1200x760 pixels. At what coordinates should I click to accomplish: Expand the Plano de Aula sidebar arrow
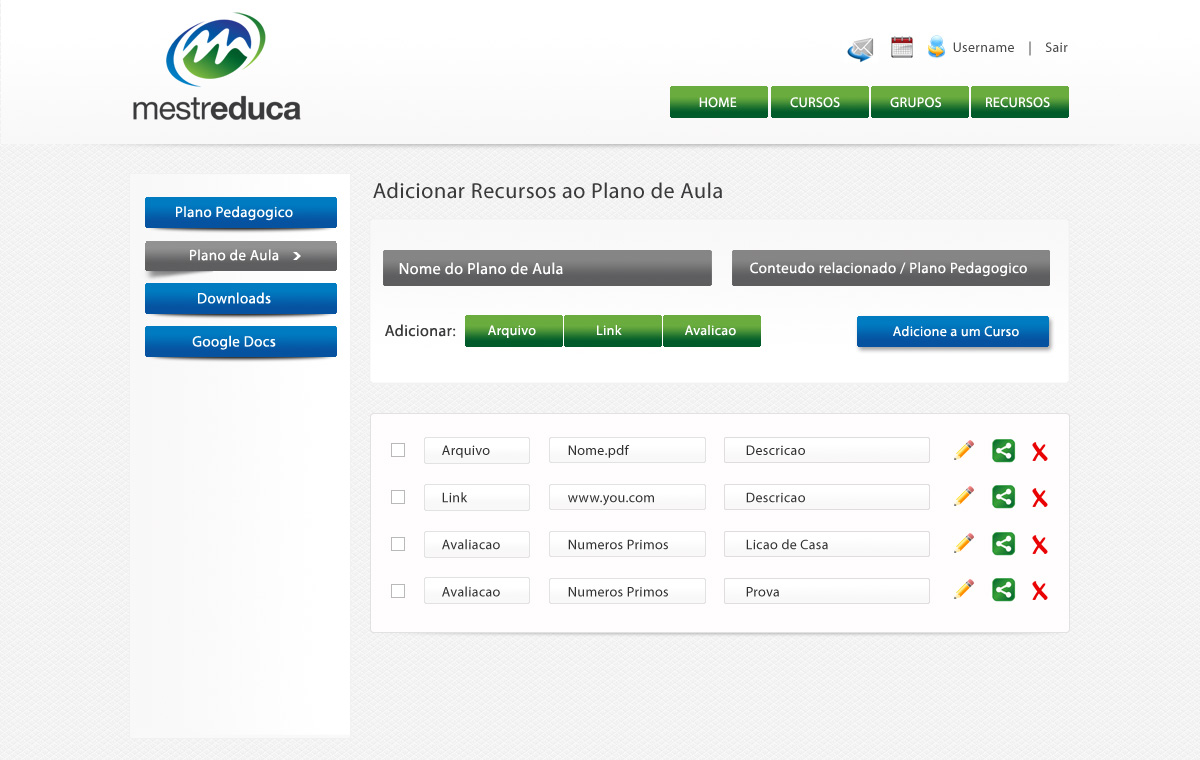tap(297, 256)
